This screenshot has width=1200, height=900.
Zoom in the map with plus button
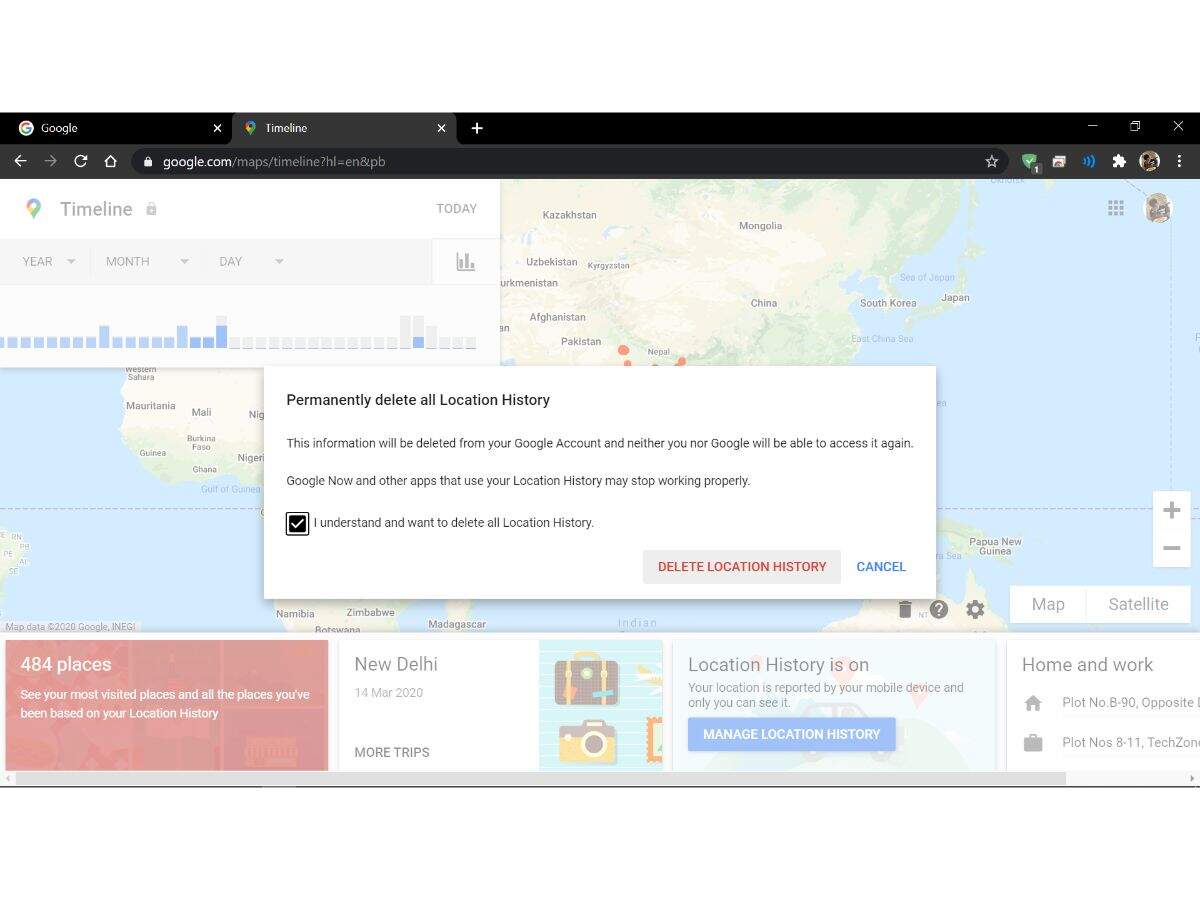[1171, 510]
